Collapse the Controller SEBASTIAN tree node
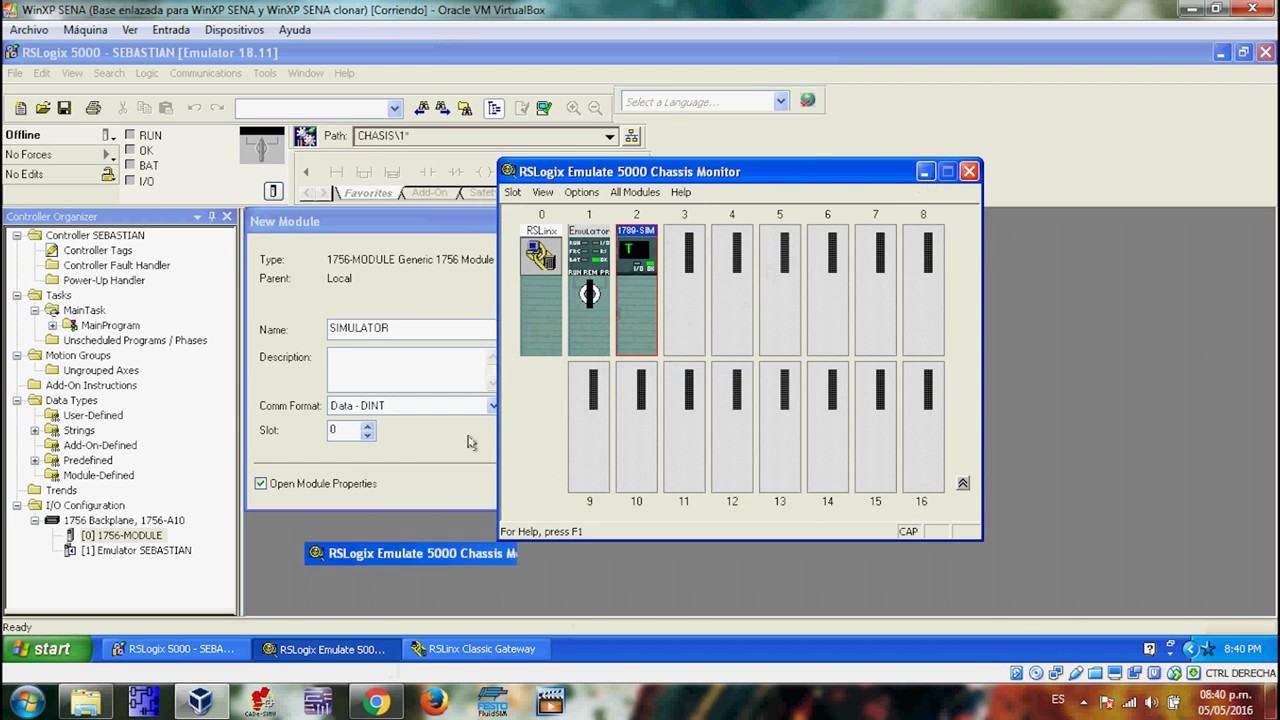1280x720 pixels. pyautogui.click(x=17, y=236)
